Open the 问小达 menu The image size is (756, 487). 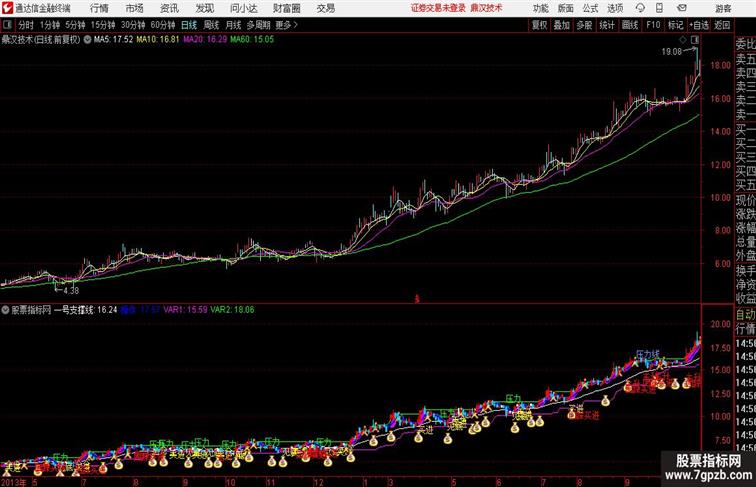click(x=243, y=8)
